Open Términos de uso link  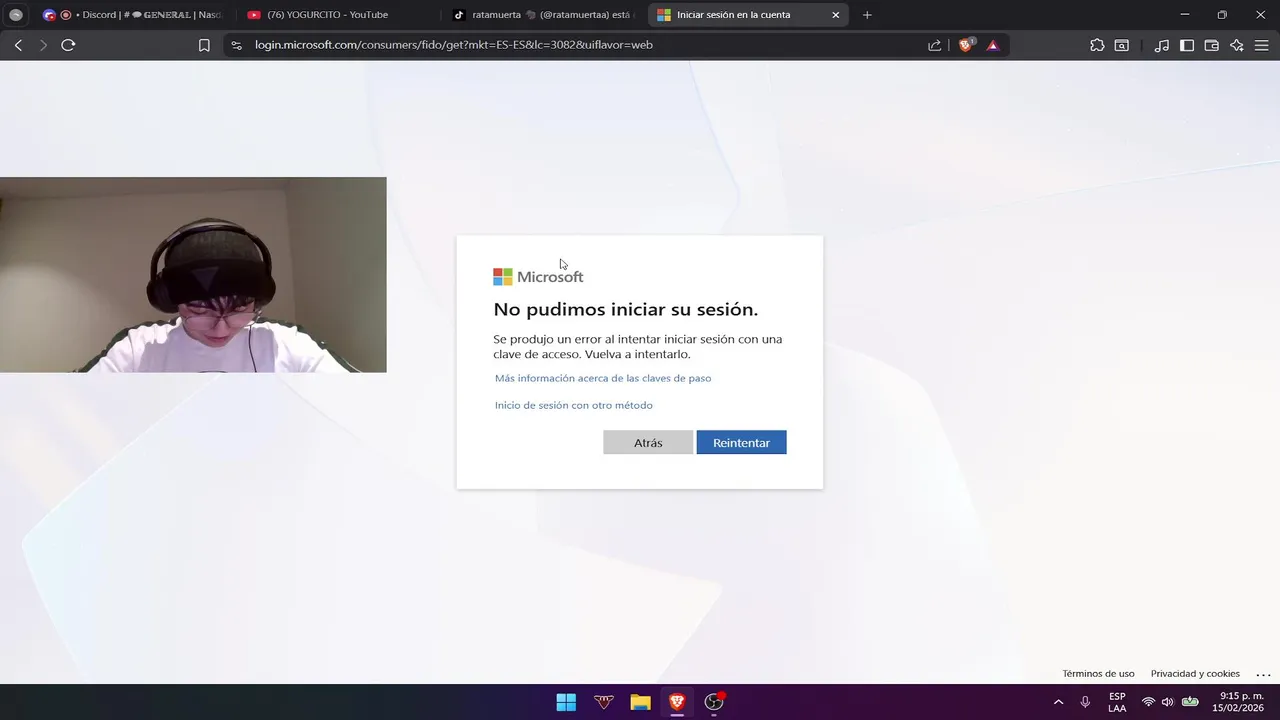pos(1098,674)
